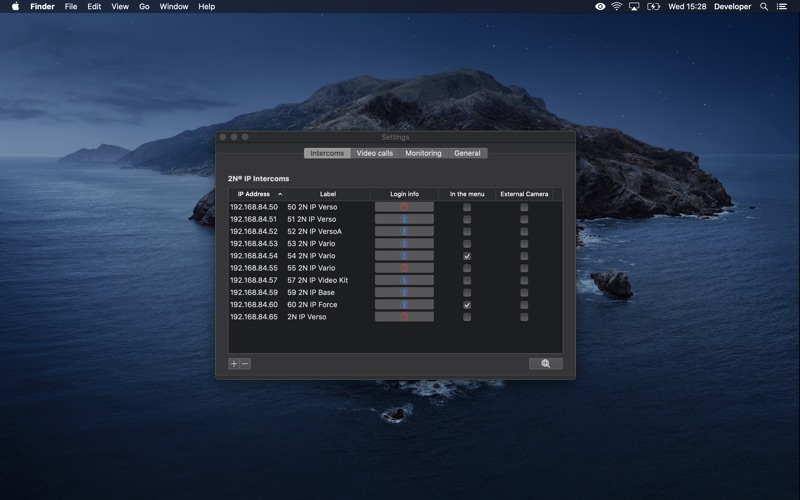Uncheck In the menu for 60 2N IP Force
Viewport: 800px width, 500px height.
tap(467, 305)
